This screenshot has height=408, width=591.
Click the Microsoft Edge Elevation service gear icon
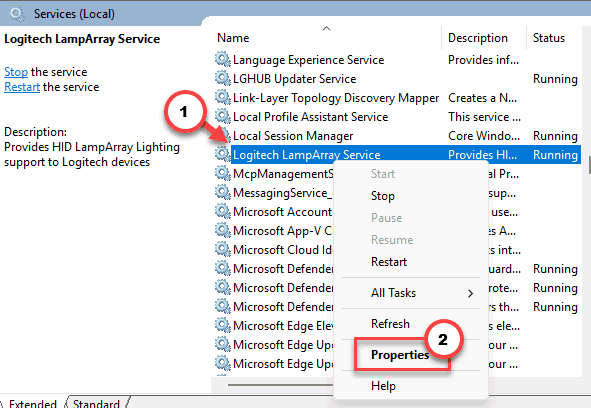pos(222,325)
